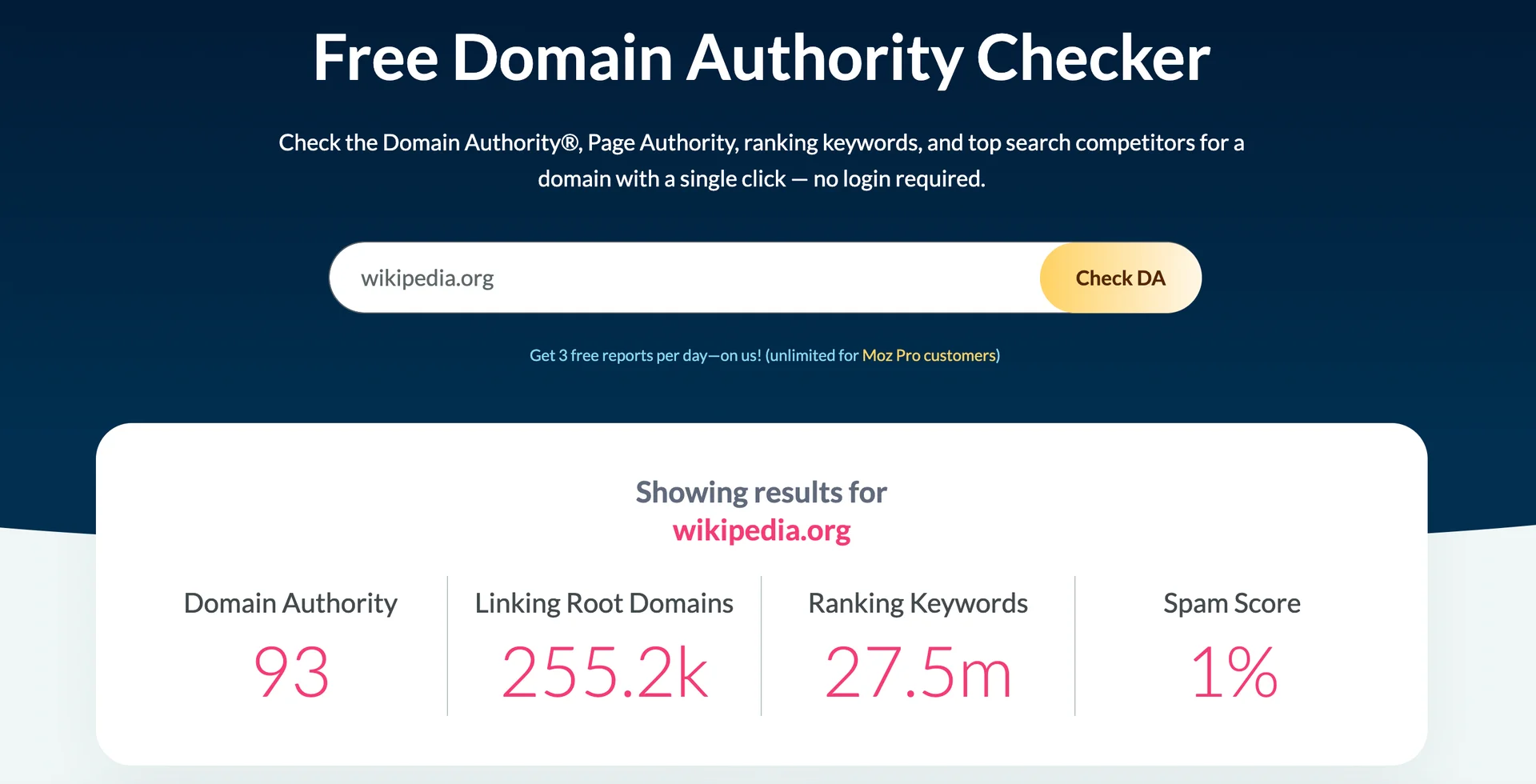Image resolution: width=1536 pixels, height=784 pixels.
Task: Click the page description paragraph below the title
Action: click(761, 160)
